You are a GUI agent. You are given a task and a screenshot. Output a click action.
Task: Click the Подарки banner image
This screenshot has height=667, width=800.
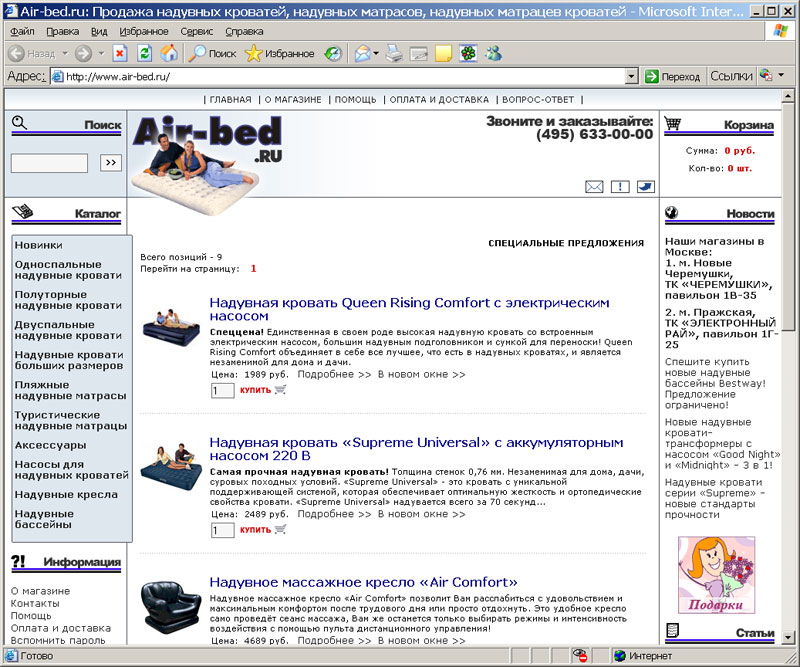(x=716, y=575)
